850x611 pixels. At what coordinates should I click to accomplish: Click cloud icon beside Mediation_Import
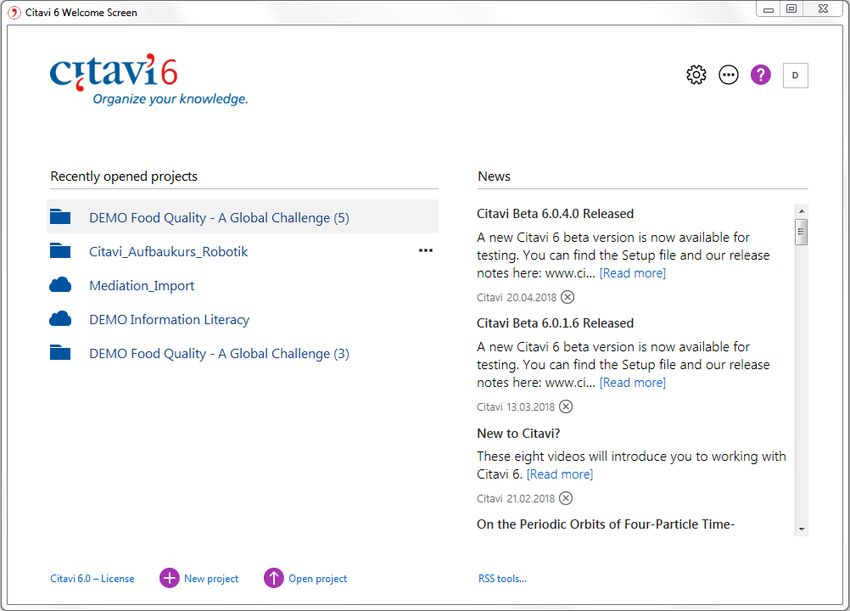60,285
